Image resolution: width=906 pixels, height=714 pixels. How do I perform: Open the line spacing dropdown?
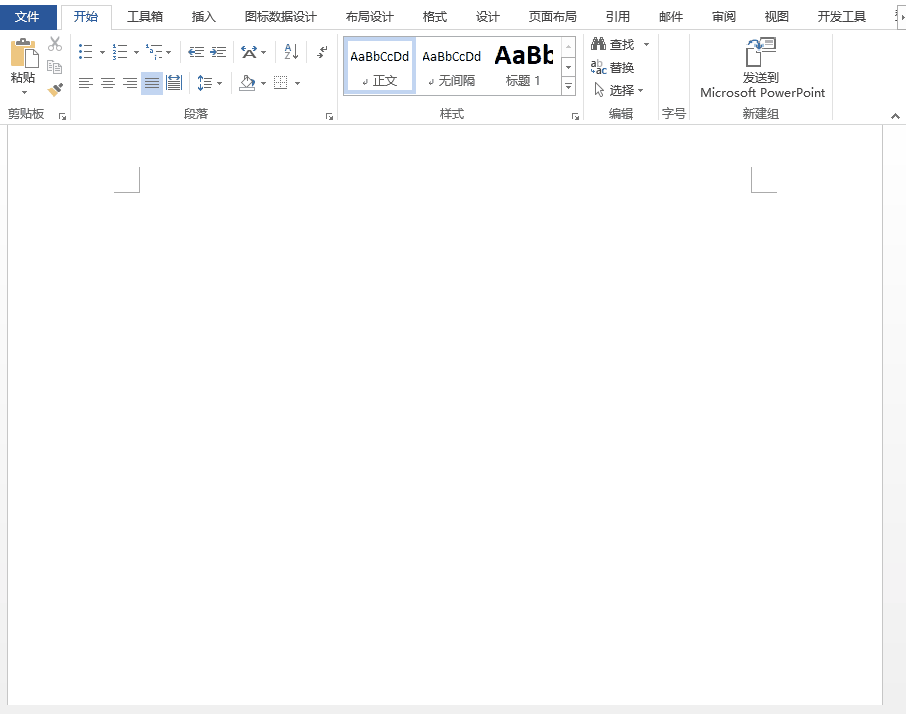(x=218, y=82)
